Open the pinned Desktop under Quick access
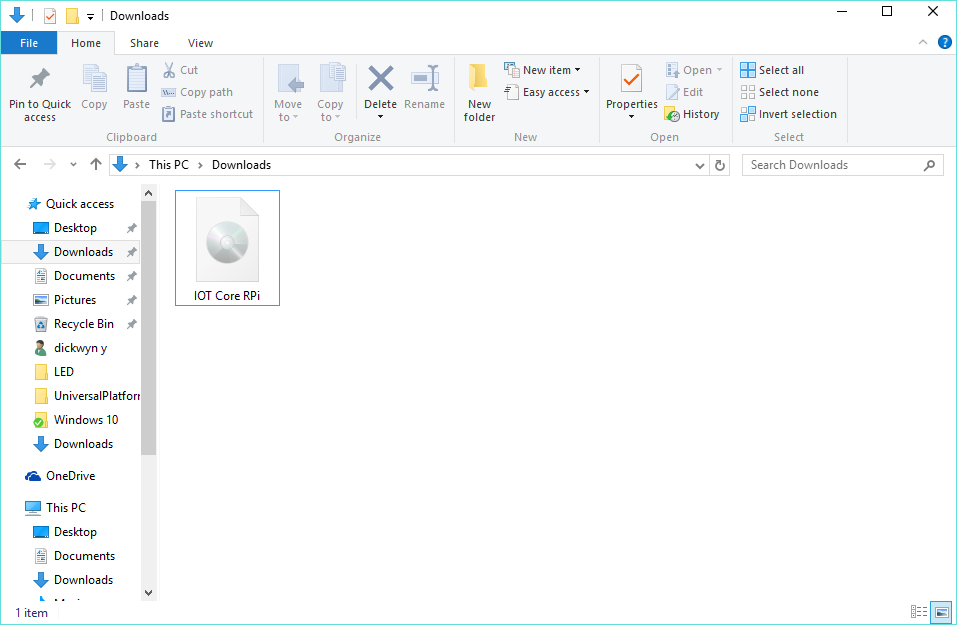Image resolution: width=957 pixels, height=625 pixels. (x=75, y=228)
